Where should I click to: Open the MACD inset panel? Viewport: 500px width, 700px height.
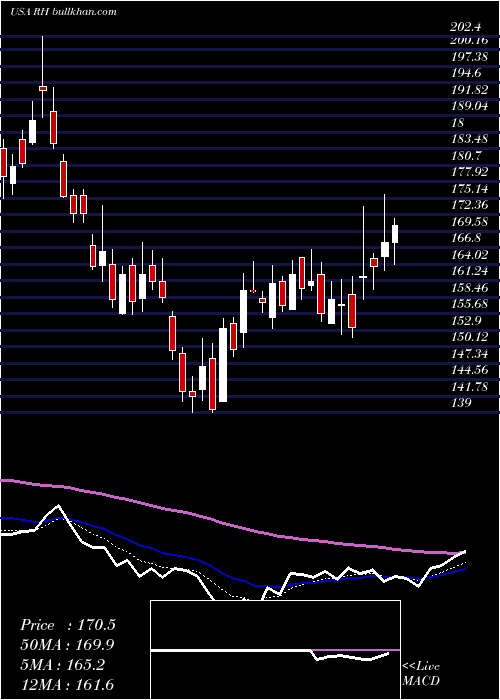pyautogui.click(x=275, y=650)
